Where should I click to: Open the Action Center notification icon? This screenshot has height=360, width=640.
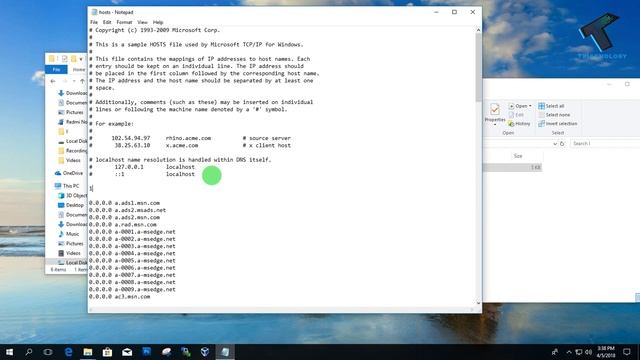(627, 352)
